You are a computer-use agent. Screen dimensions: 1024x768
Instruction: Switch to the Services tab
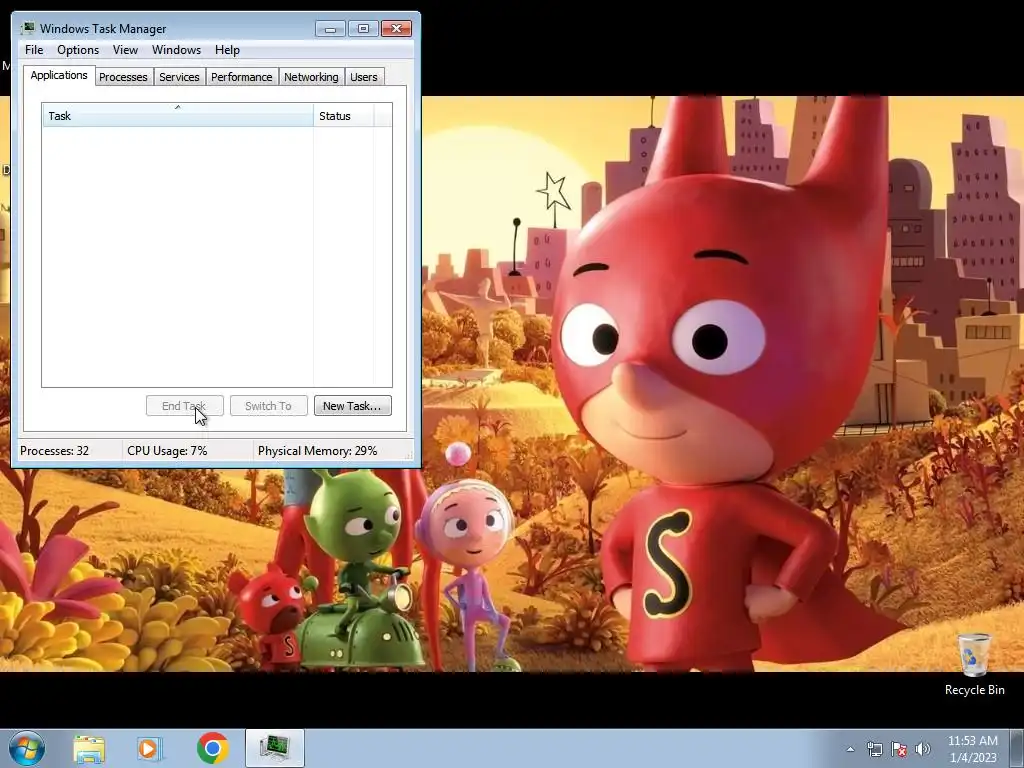[x=179, y=77]
